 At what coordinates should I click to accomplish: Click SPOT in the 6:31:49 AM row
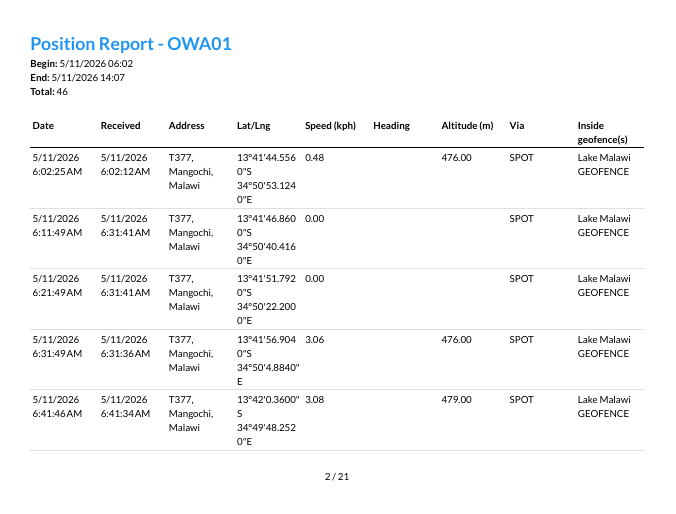pyautogui.click(x=521, y=339)
